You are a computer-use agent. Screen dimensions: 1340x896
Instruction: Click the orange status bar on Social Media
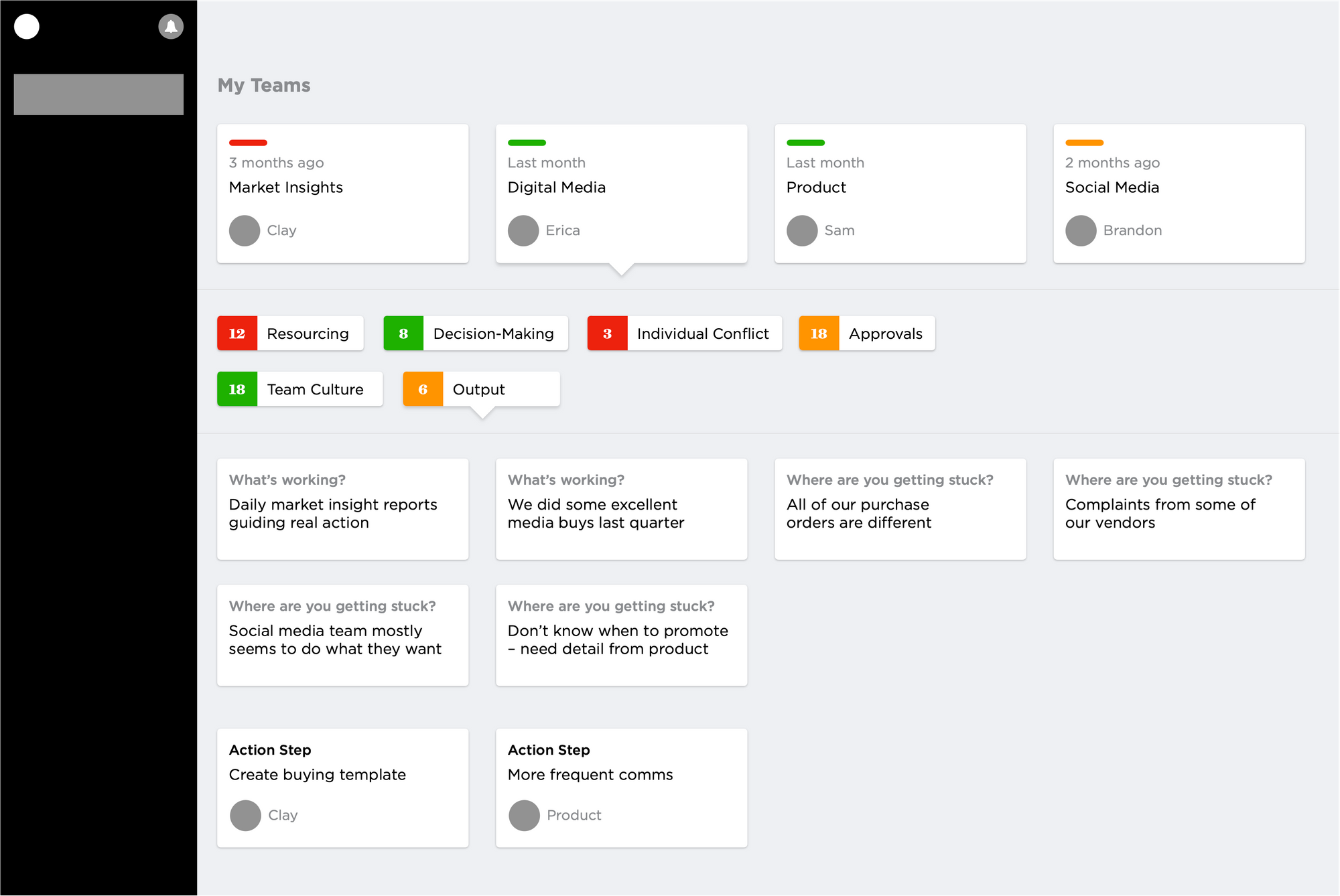click(x=1084, y=143)
